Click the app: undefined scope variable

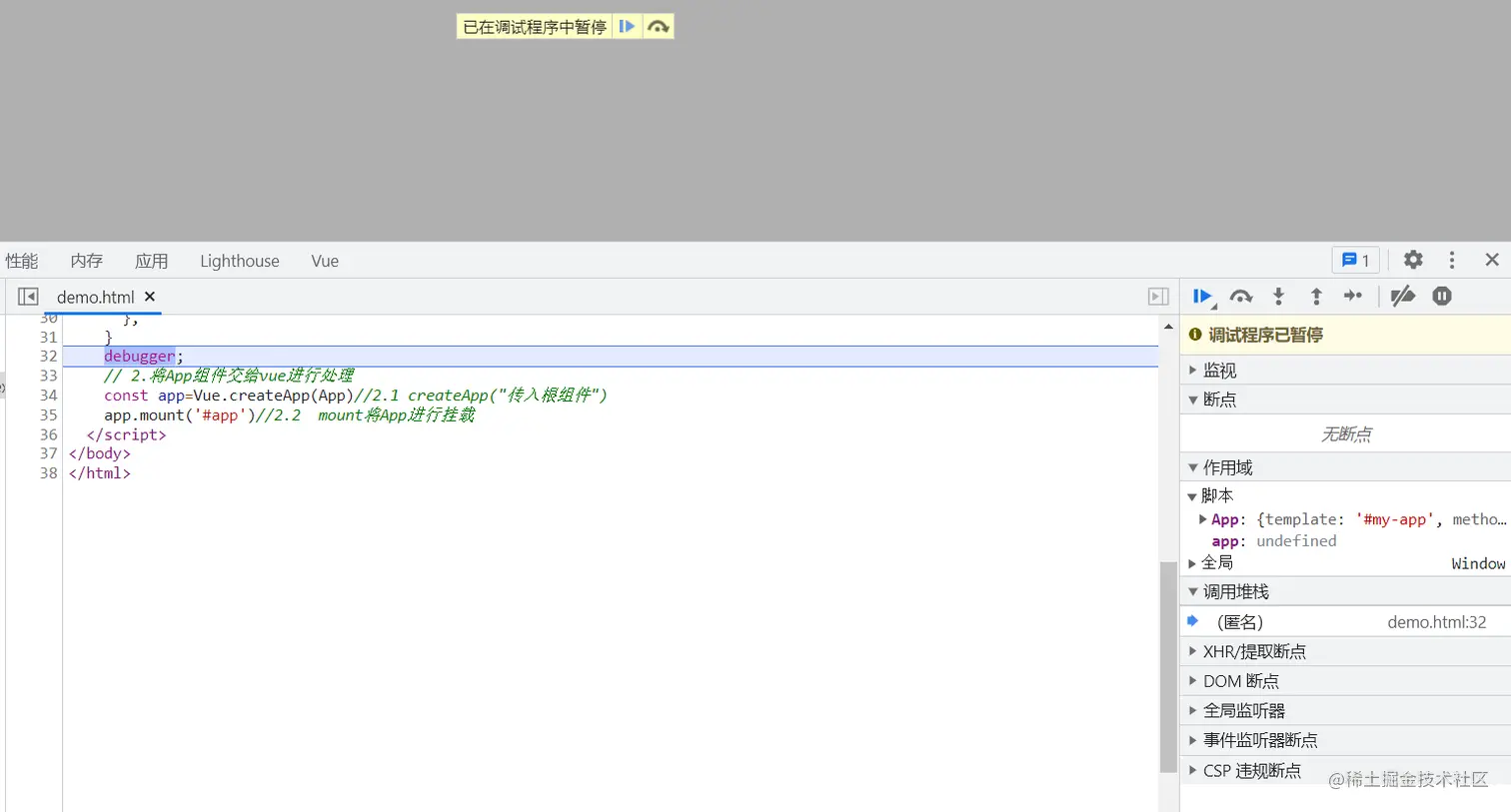click(1274, 541)
